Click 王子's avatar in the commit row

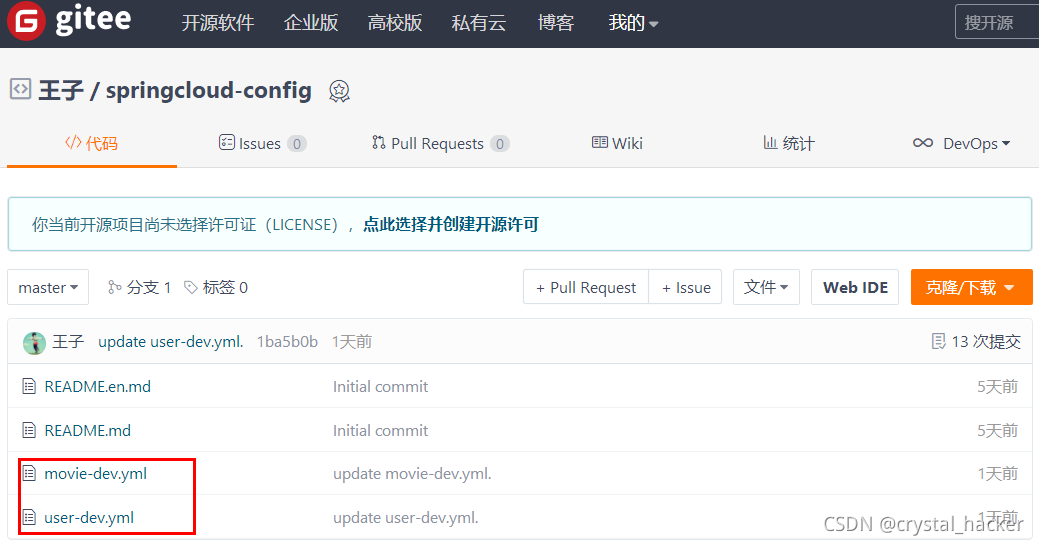pos(34,343)
